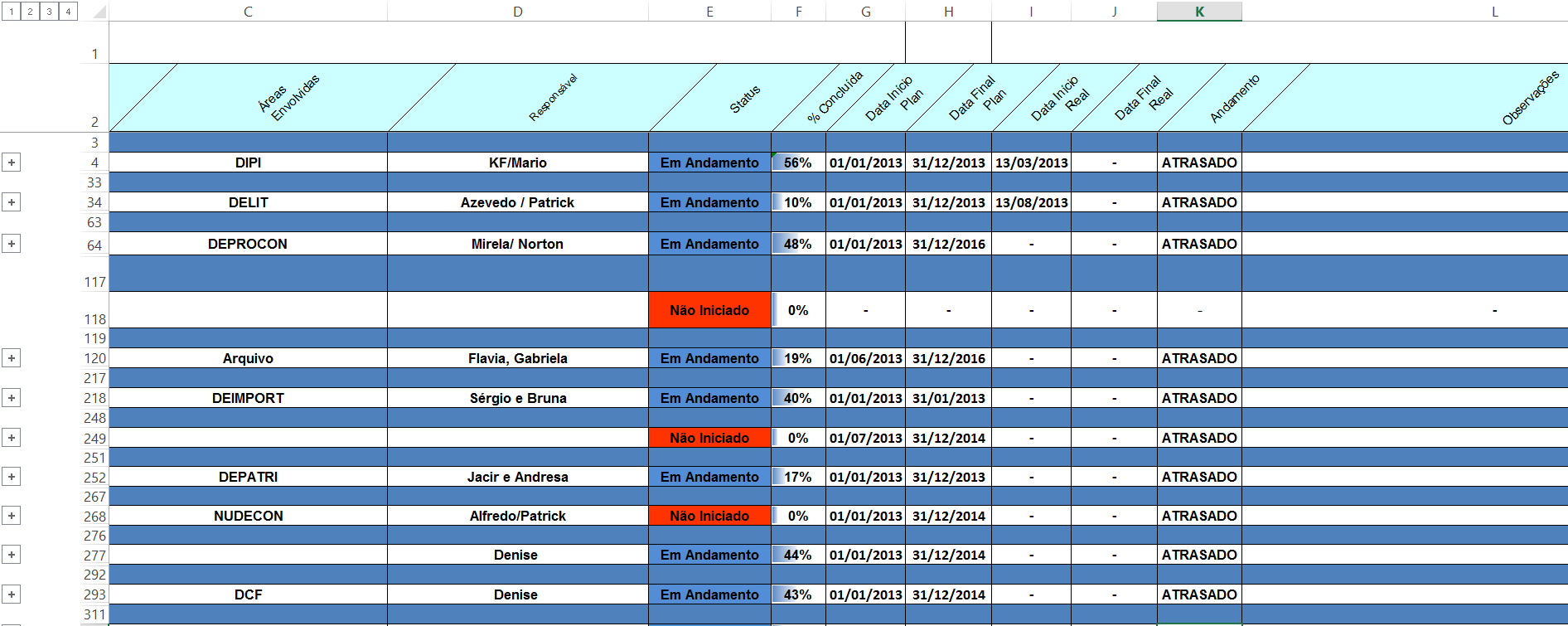
Task: Select row 118 header
Action: 94,310
